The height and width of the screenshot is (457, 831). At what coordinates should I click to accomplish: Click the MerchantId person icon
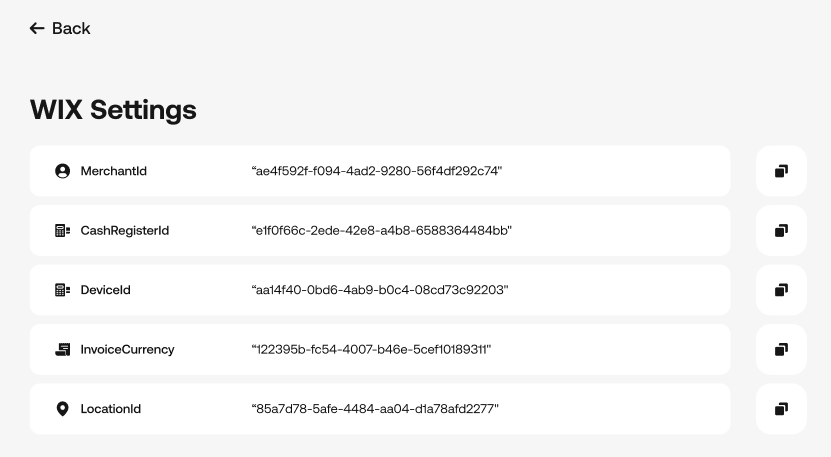63,171
